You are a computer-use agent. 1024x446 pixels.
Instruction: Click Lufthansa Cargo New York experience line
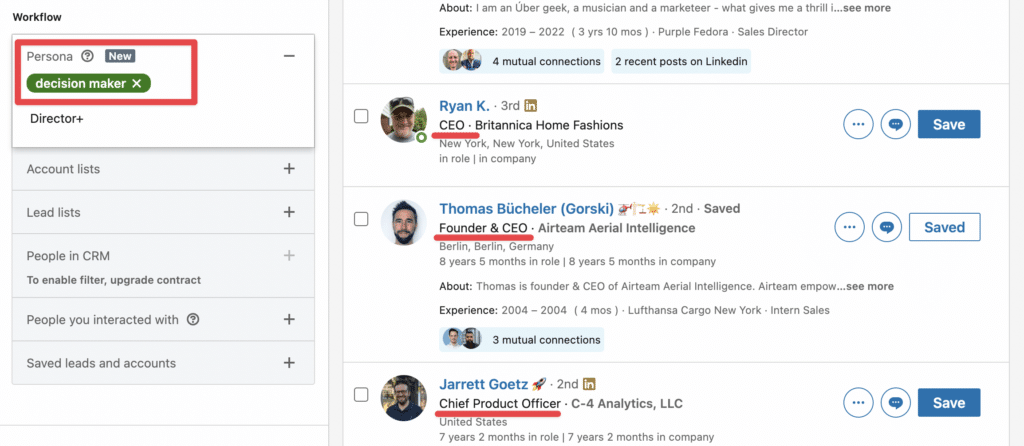point(634,310)
